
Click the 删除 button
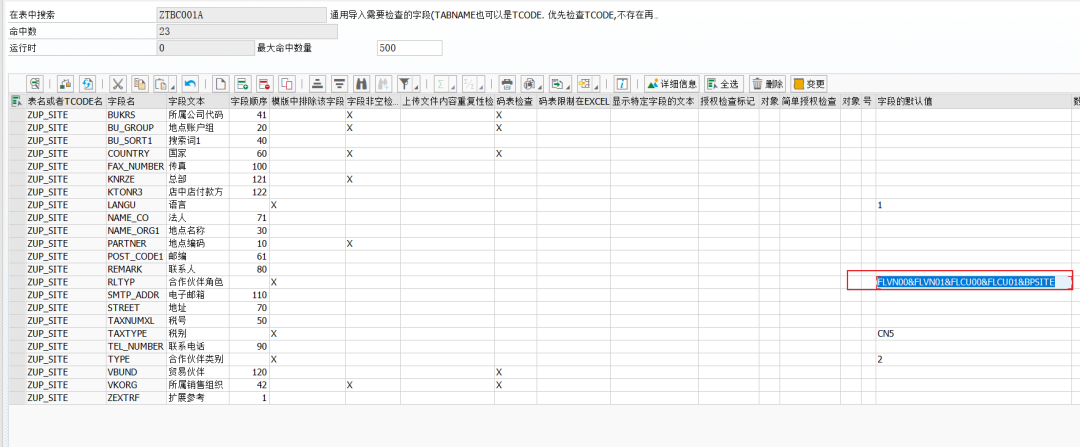[x=767, y=84]
